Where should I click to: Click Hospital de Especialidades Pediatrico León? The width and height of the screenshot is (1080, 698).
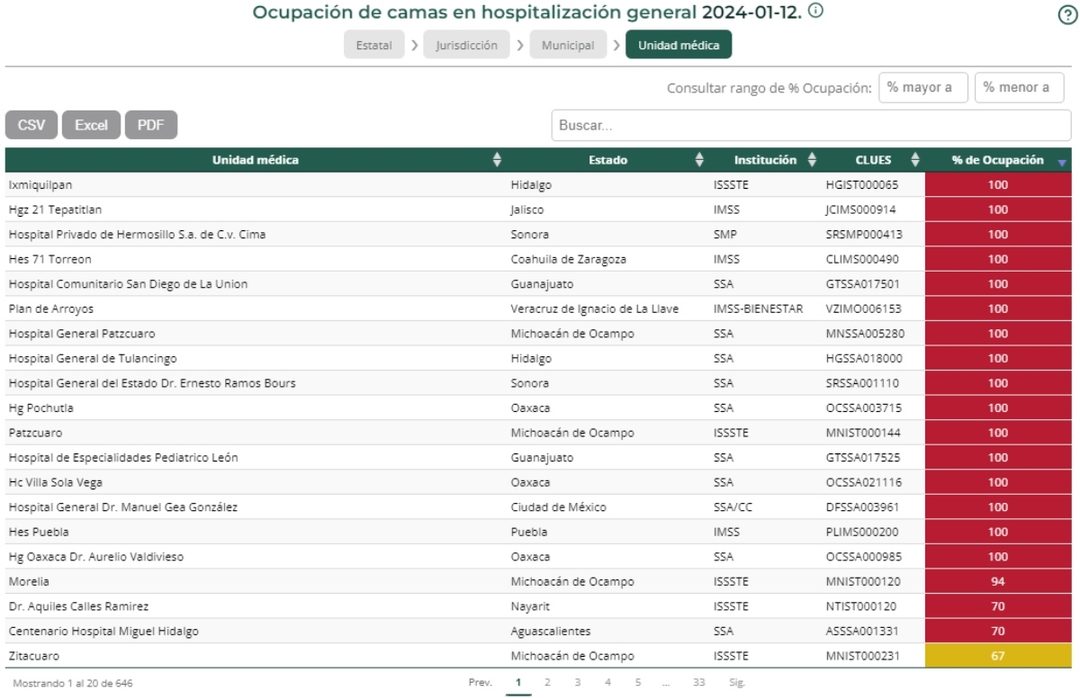tap(123, 458)
